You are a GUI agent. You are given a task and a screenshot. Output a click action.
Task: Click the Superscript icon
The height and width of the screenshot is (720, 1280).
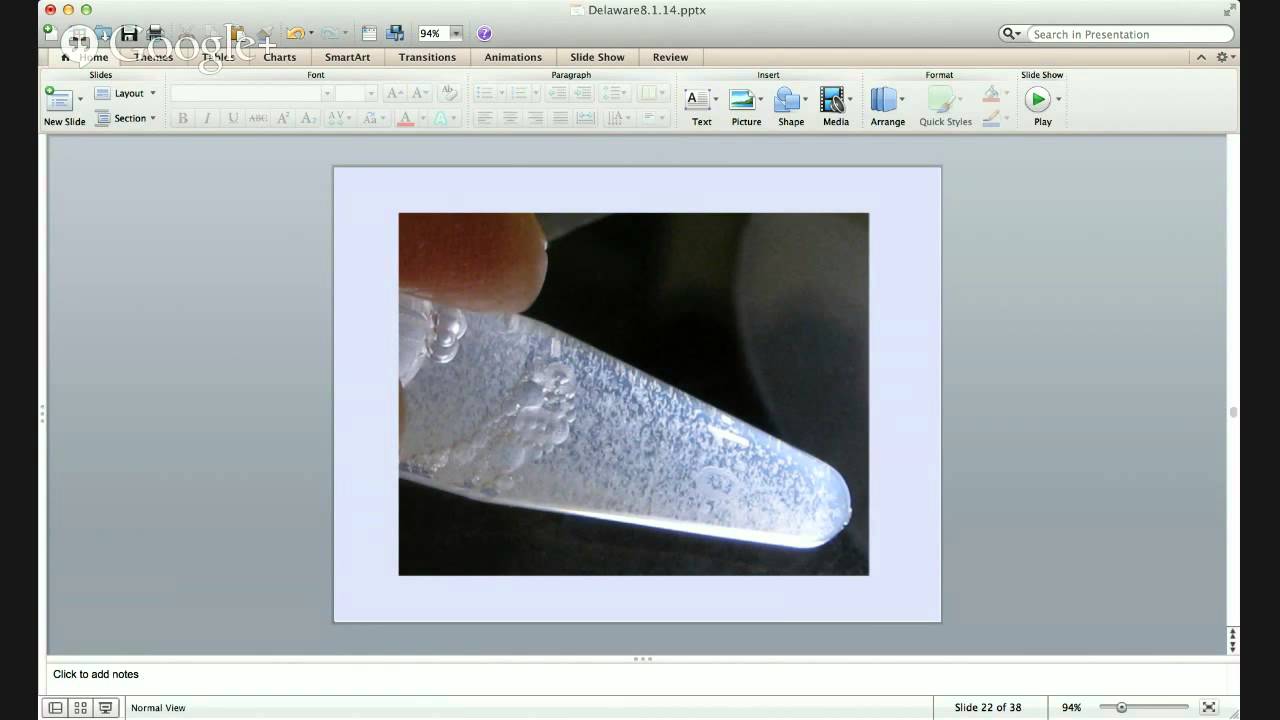[x=283, y=118]
